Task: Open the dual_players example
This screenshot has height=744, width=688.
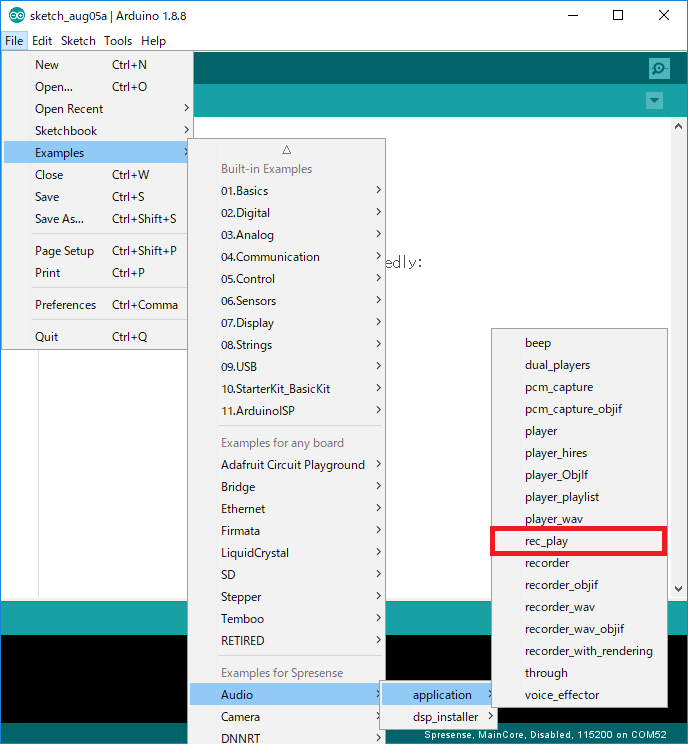Action: tap(579, 365)
